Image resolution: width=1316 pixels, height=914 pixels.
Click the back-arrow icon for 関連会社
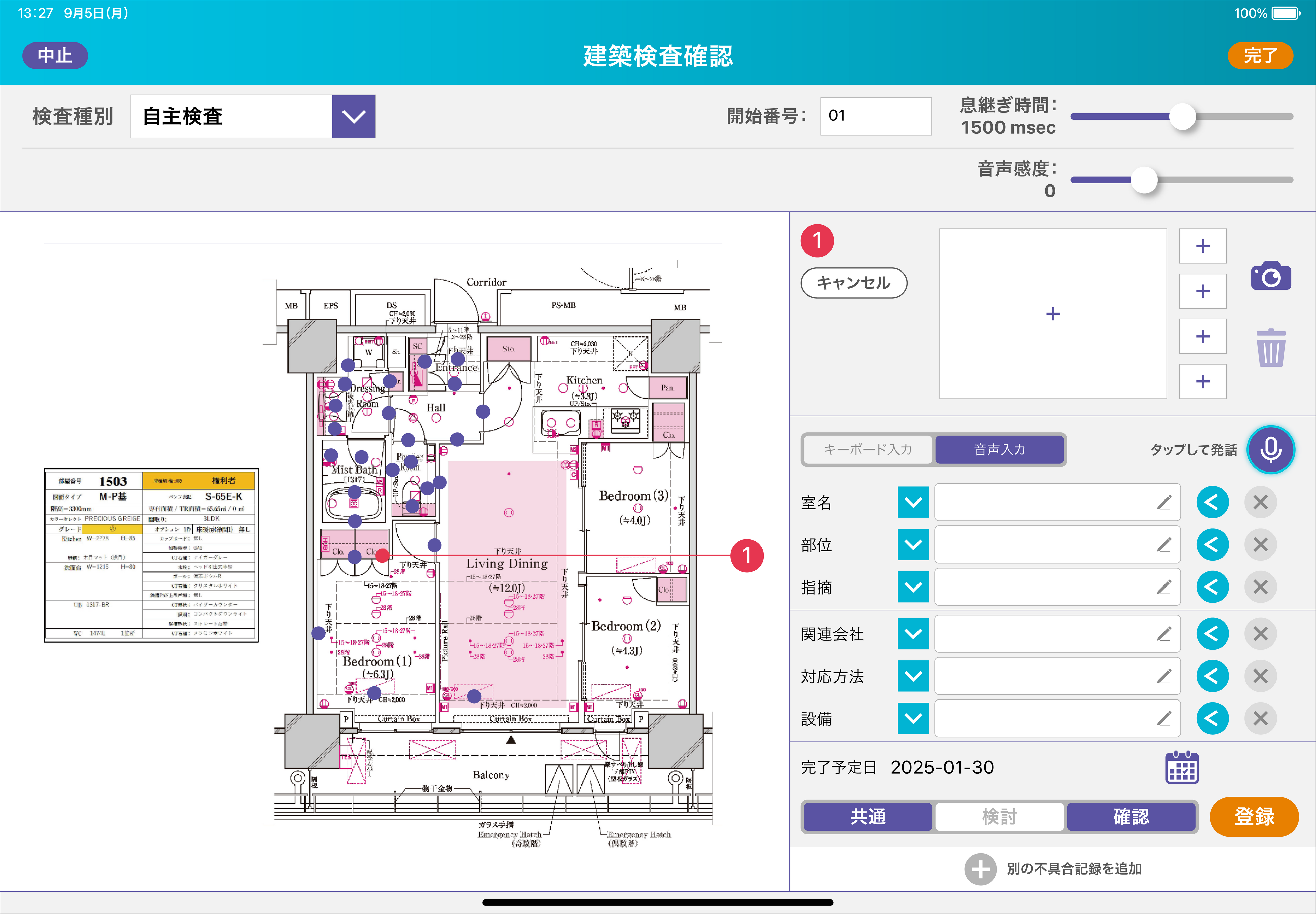pyautogui.click(x=1212, y=634)
